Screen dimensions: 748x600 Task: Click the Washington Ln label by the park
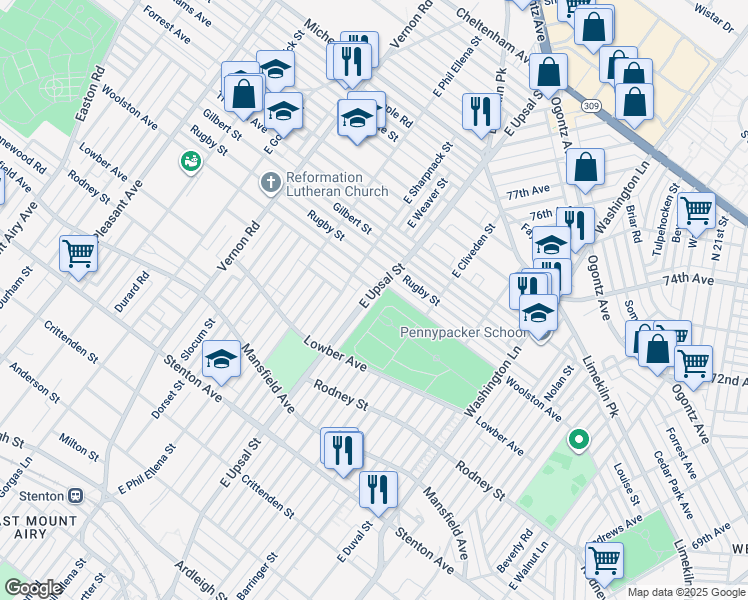click(493, 382)
